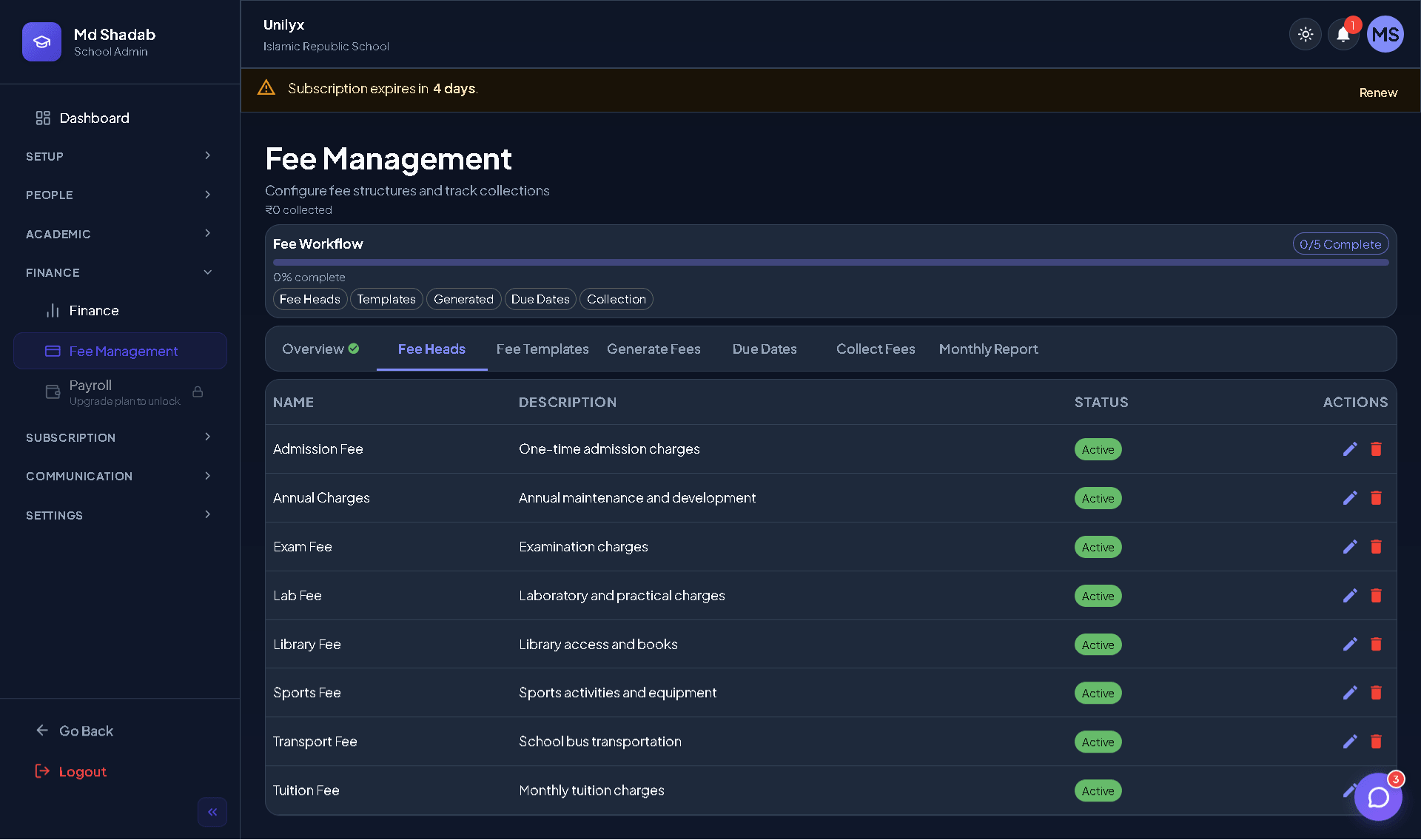Viewport: 1421px width, 840px height.
Task: Expand the PEOPLE sidebar section
Action: pyautogui.click(x=120, y=195)
